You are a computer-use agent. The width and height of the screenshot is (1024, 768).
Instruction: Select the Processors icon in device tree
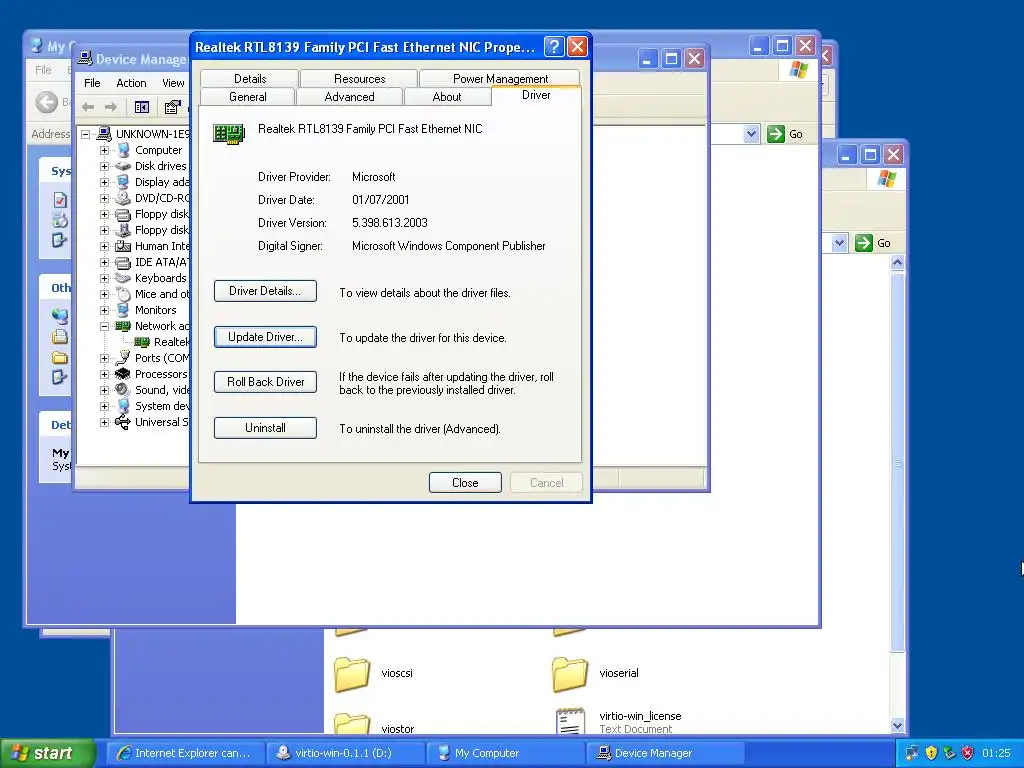click(x=123, y=374)
